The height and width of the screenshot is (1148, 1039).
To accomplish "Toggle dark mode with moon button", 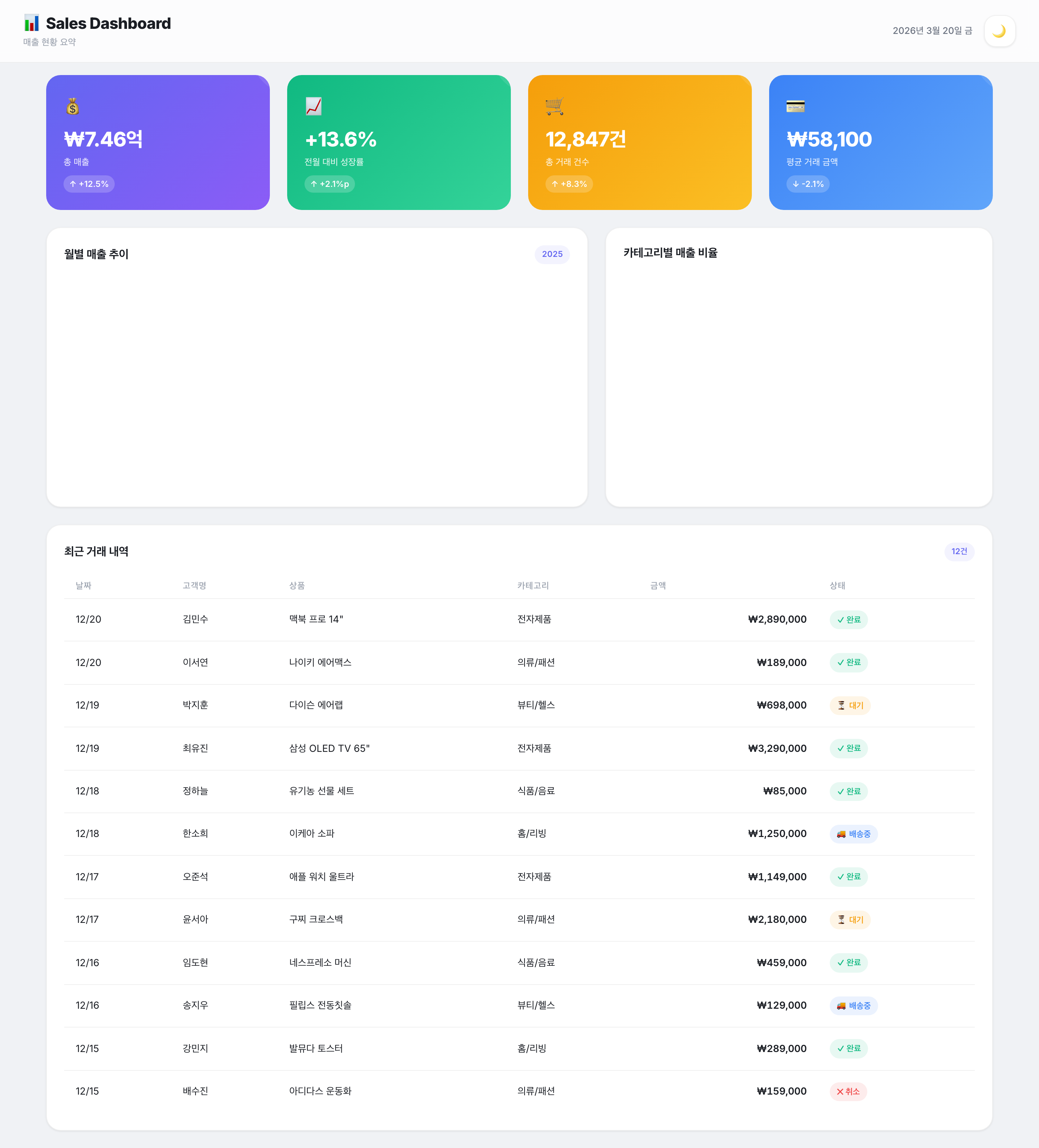I will [999, 31].
